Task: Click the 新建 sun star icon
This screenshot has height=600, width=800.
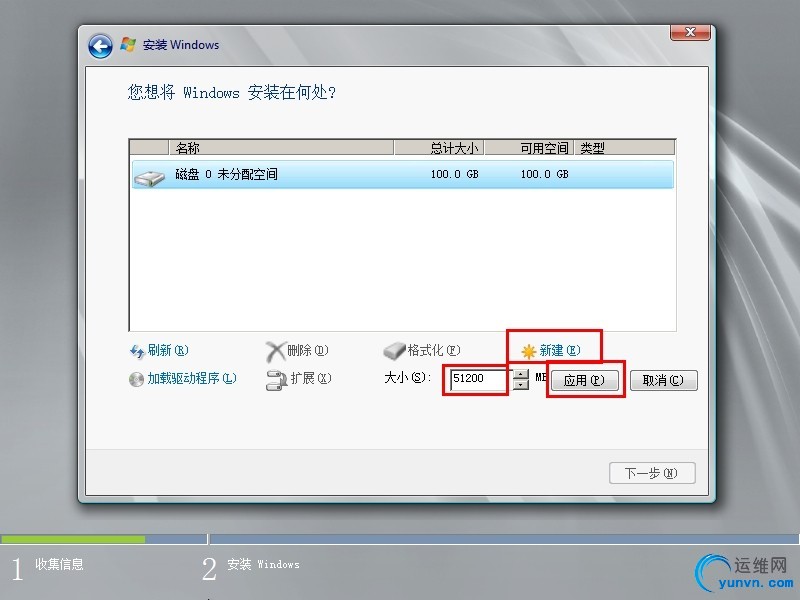Action: tap(529, 351)
